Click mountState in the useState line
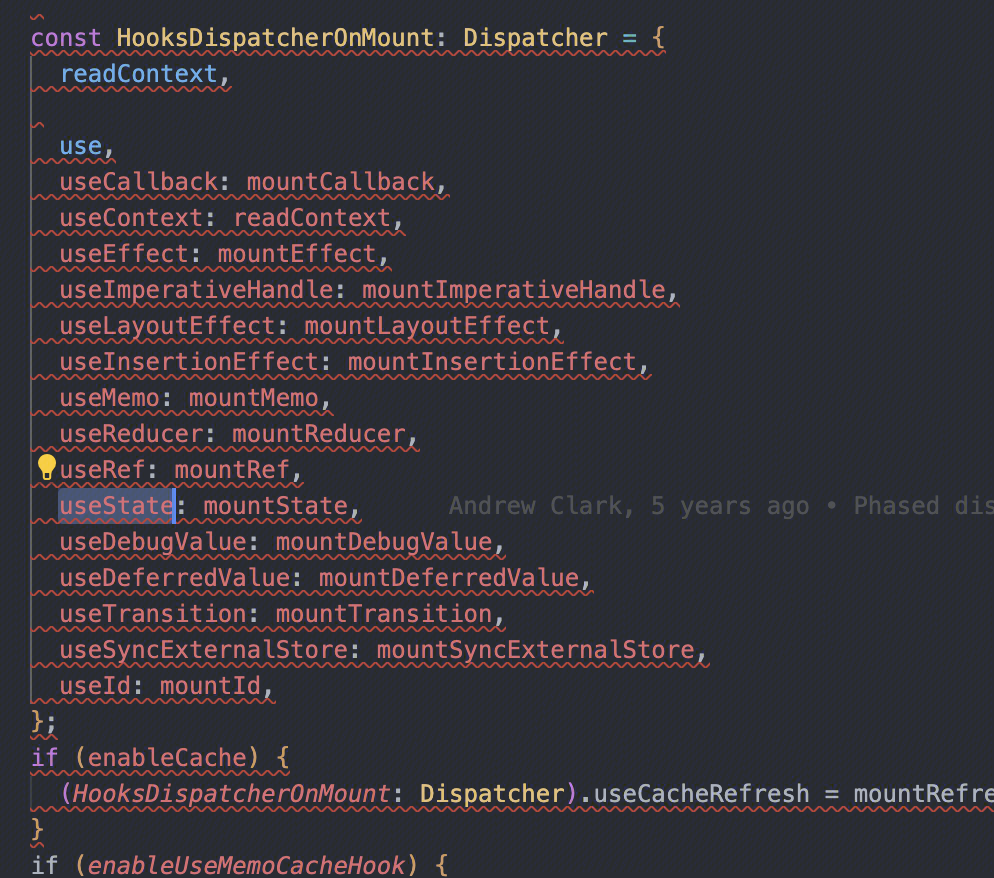 coord(275,506)
